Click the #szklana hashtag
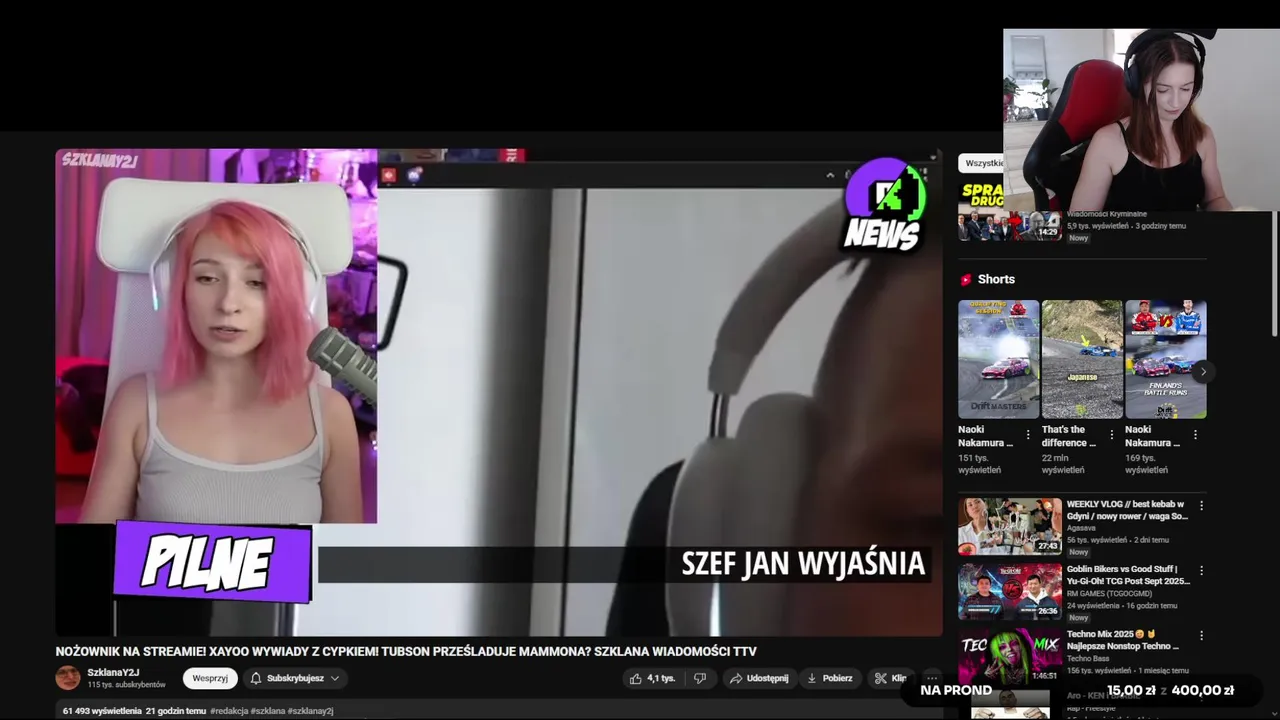The width and height of the screenshot is (1280, 720). (268, 711)
